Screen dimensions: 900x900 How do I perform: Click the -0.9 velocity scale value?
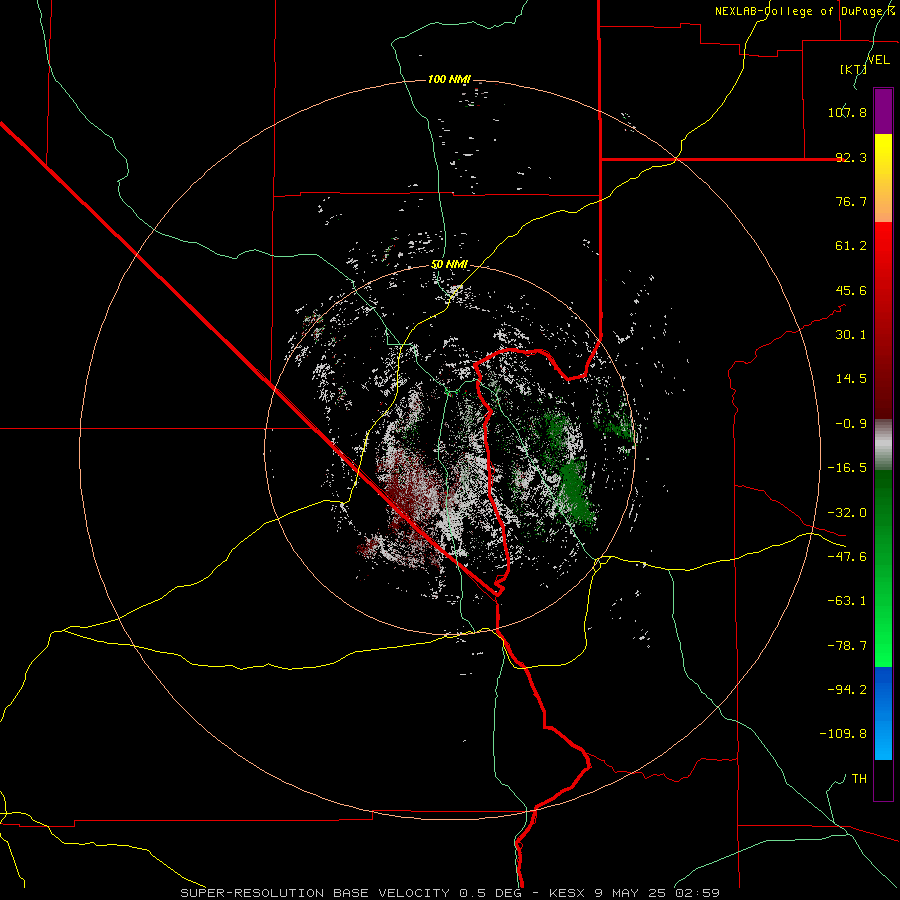click(851, 424)
